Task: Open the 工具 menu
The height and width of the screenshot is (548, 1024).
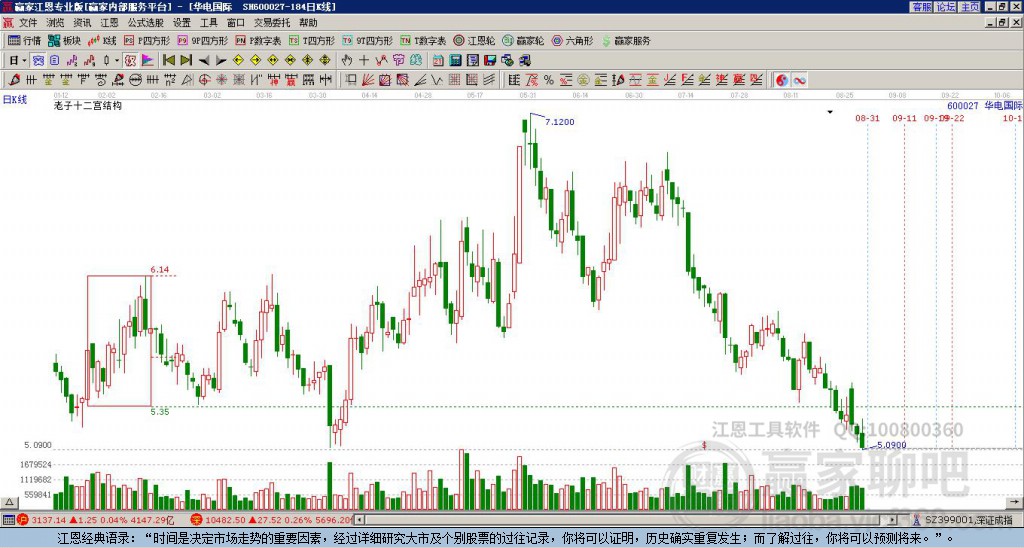Action: tap(208, 23)
